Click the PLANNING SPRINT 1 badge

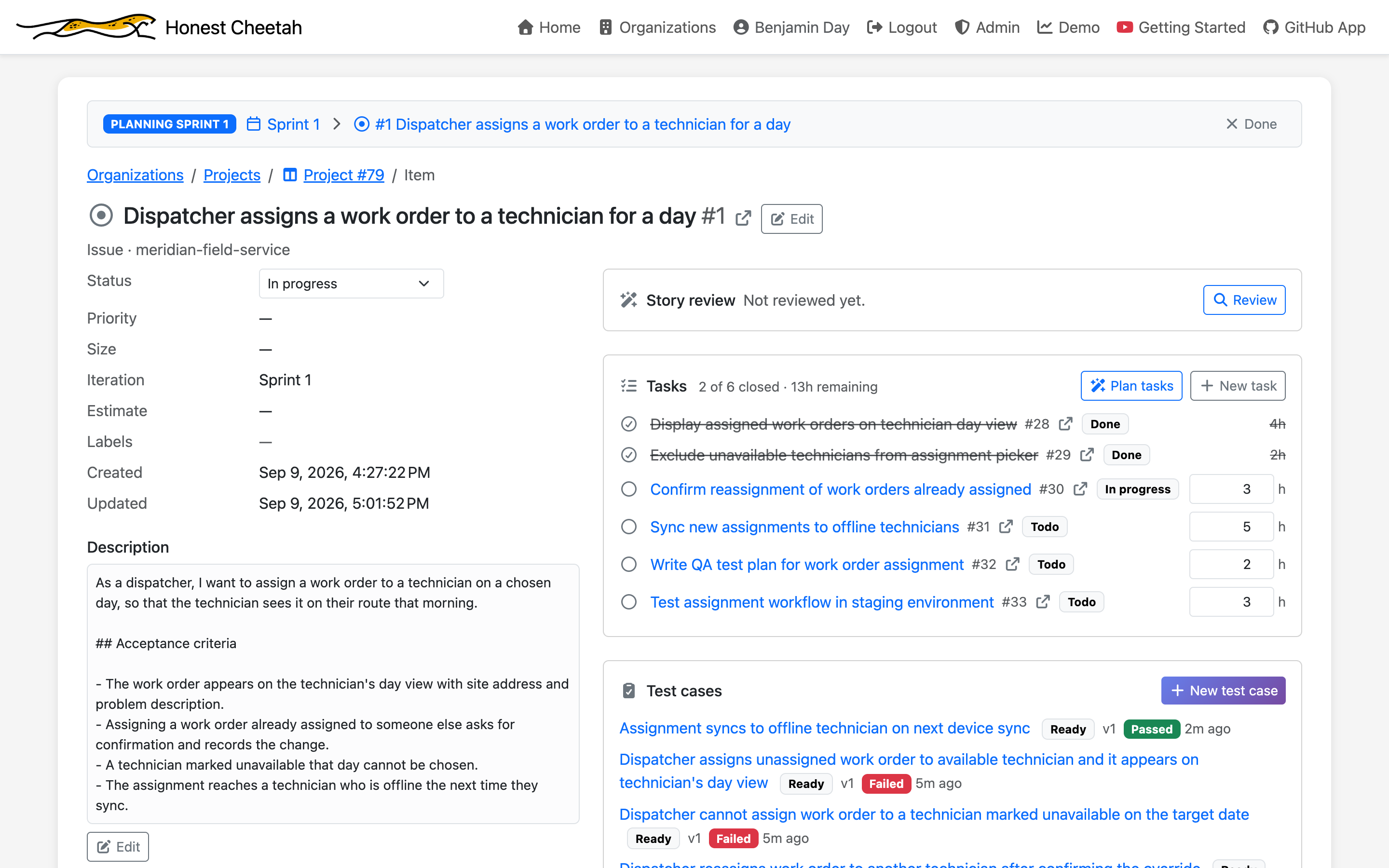pos(169,124)
